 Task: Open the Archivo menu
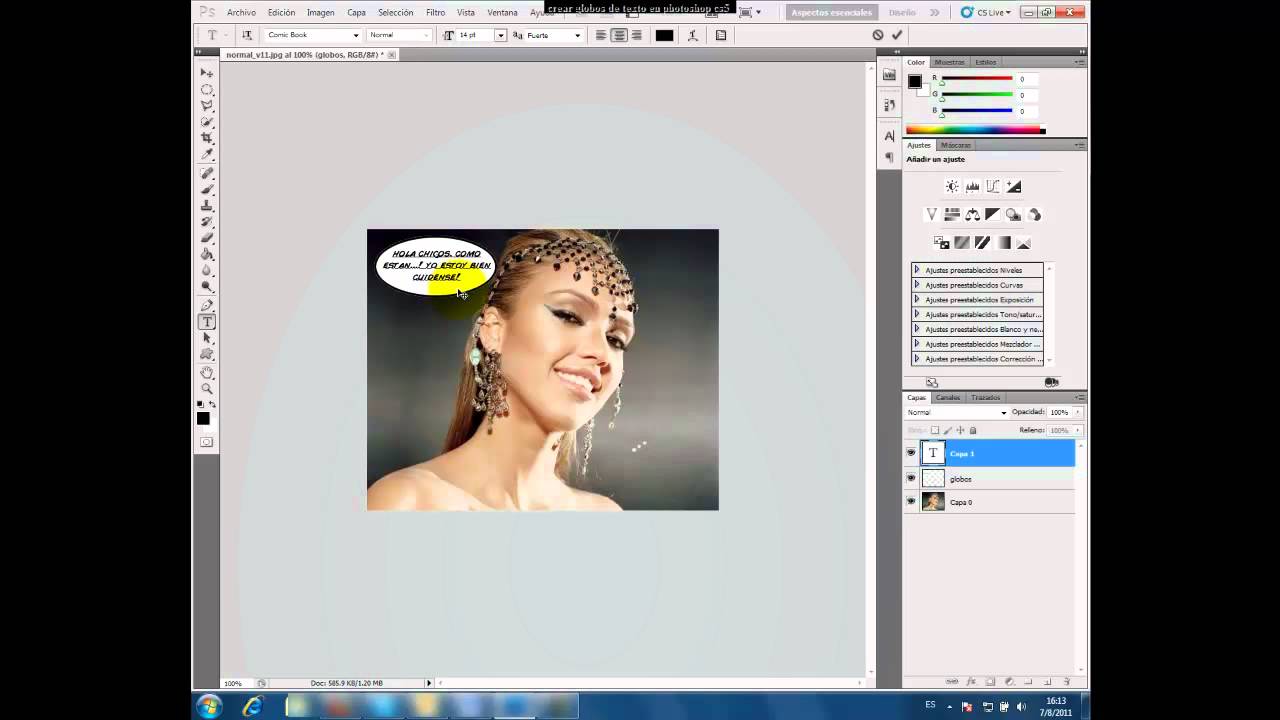click(x=241, y=12)
